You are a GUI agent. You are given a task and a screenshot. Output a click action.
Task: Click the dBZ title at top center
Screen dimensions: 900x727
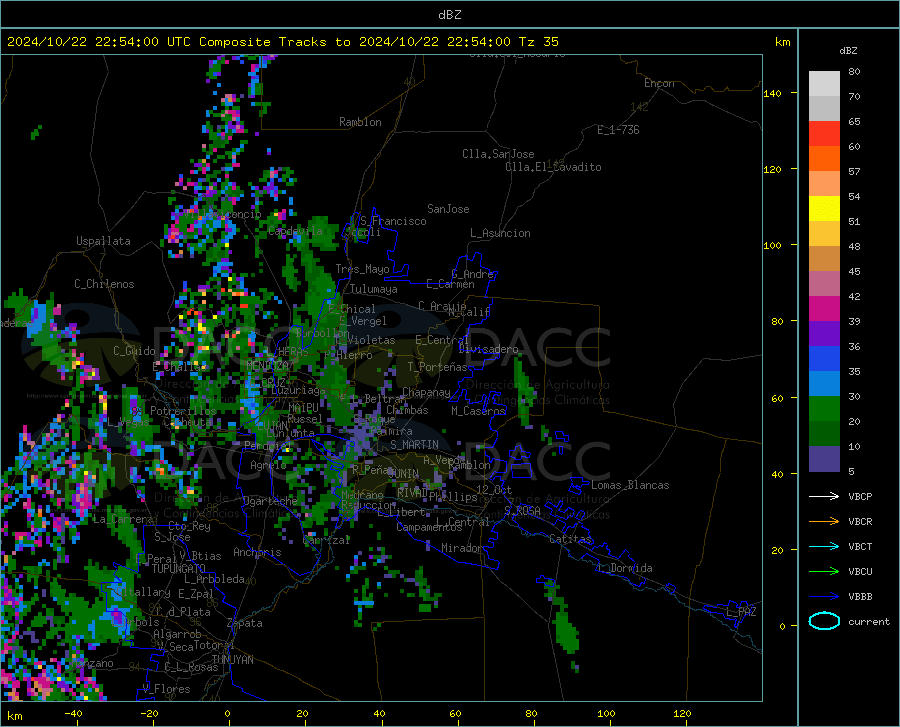pyautogui.click(x=449, y=15)
